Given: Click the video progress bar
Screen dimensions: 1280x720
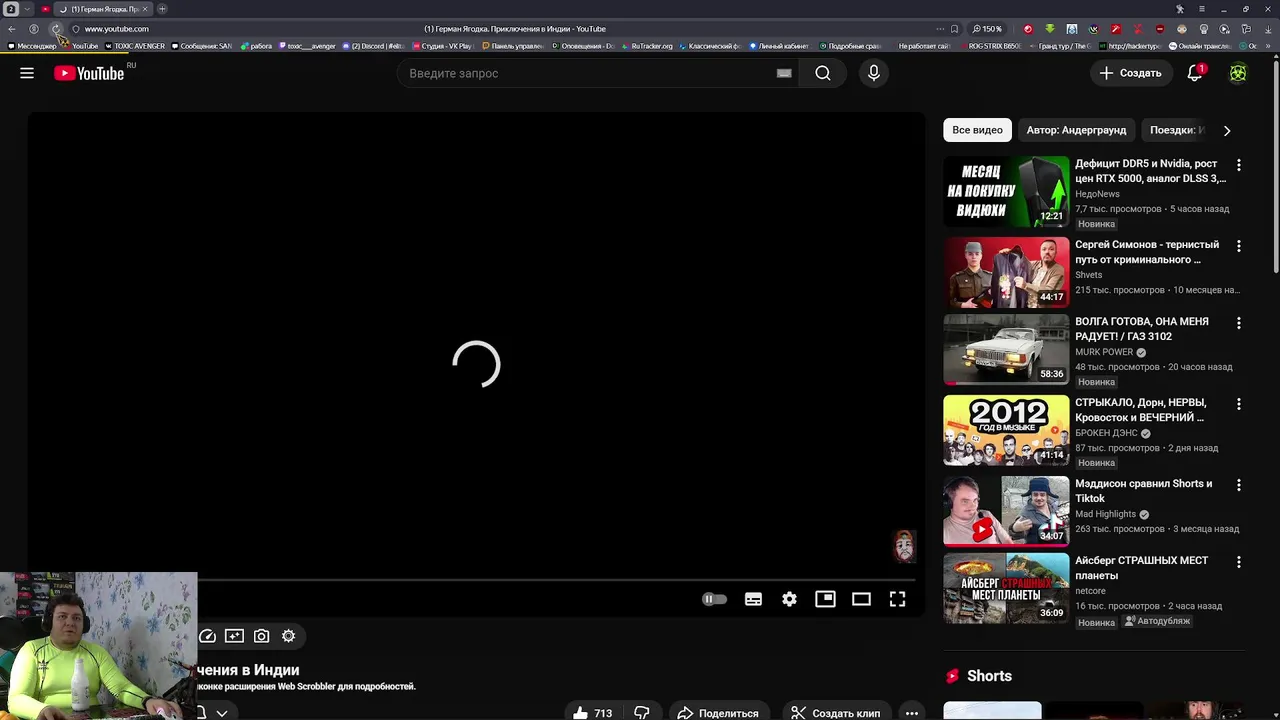Looking at the screenshot, I should 476,579.
